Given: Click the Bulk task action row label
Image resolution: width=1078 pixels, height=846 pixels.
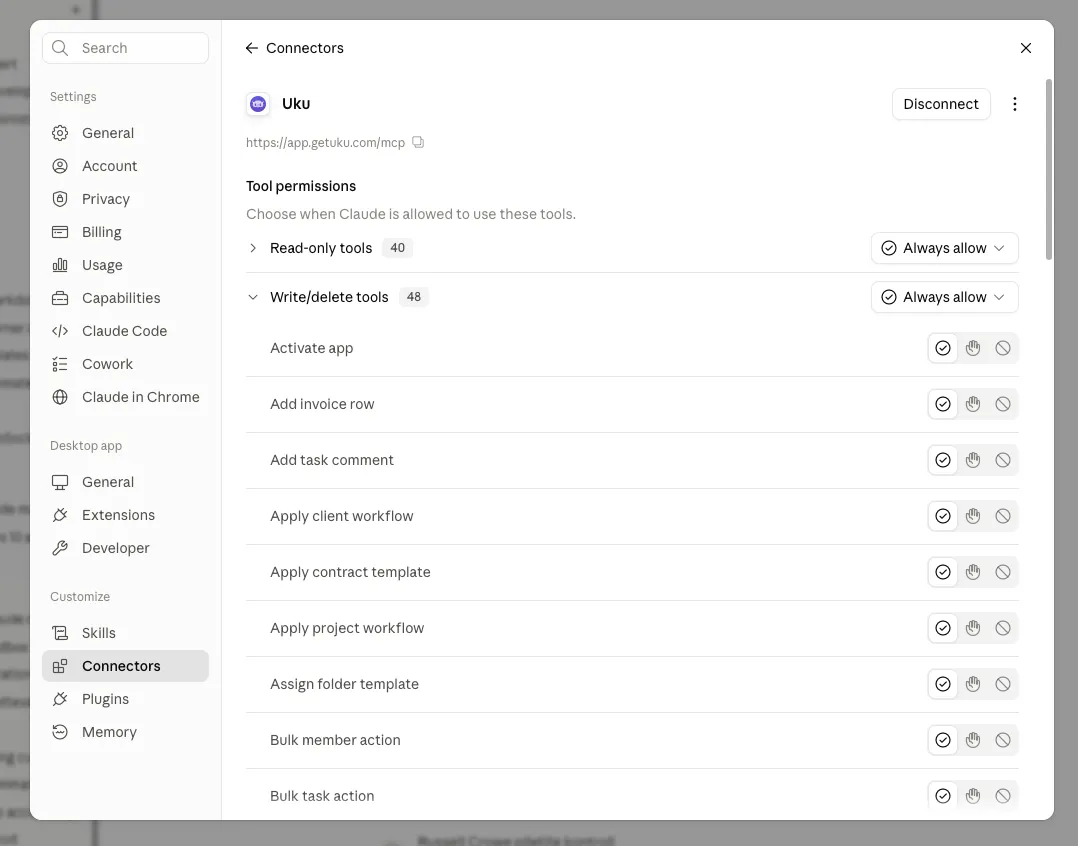Looking at the screenshot, I should click(x=322, y=796).
